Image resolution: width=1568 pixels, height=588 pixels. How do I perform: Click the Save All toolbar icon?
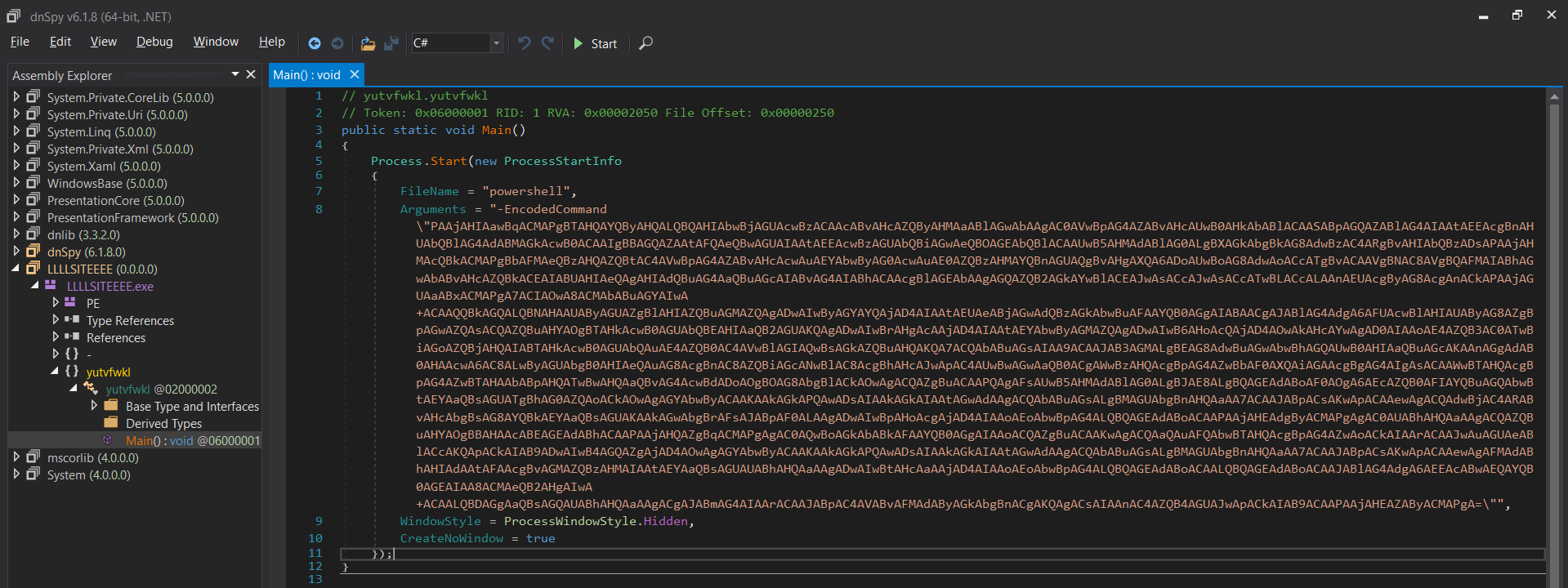391,43
